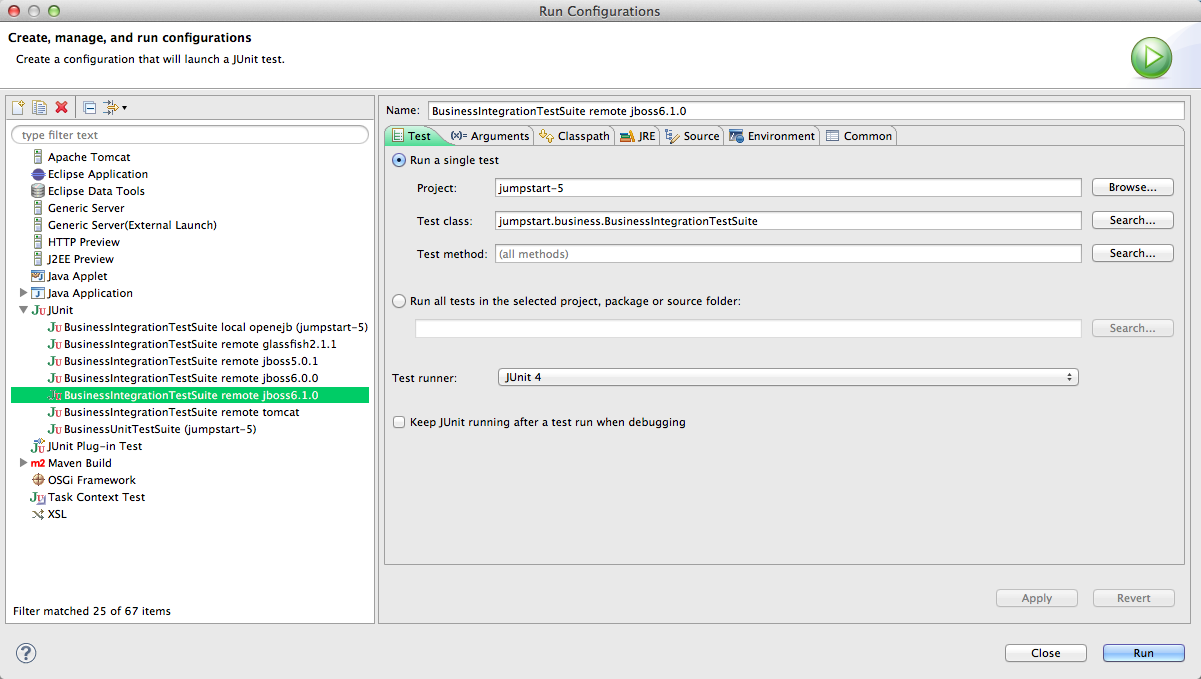Focus the type filter text box

(x=190, y=135)
